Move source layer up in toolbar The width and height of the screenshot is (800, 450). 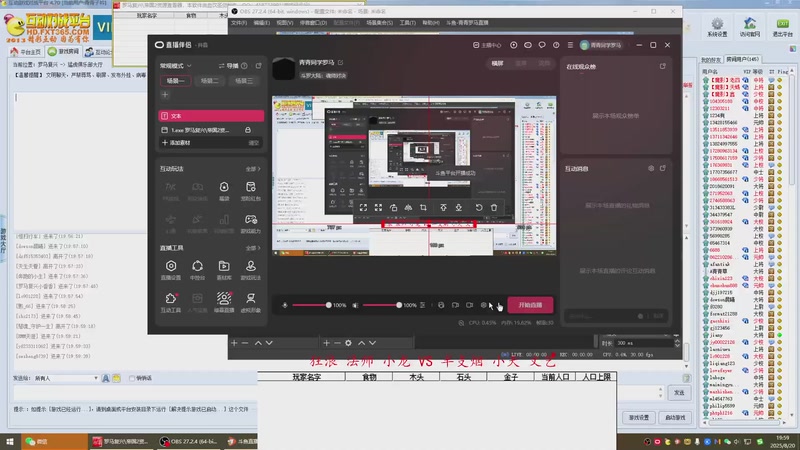tap(443, 208)
